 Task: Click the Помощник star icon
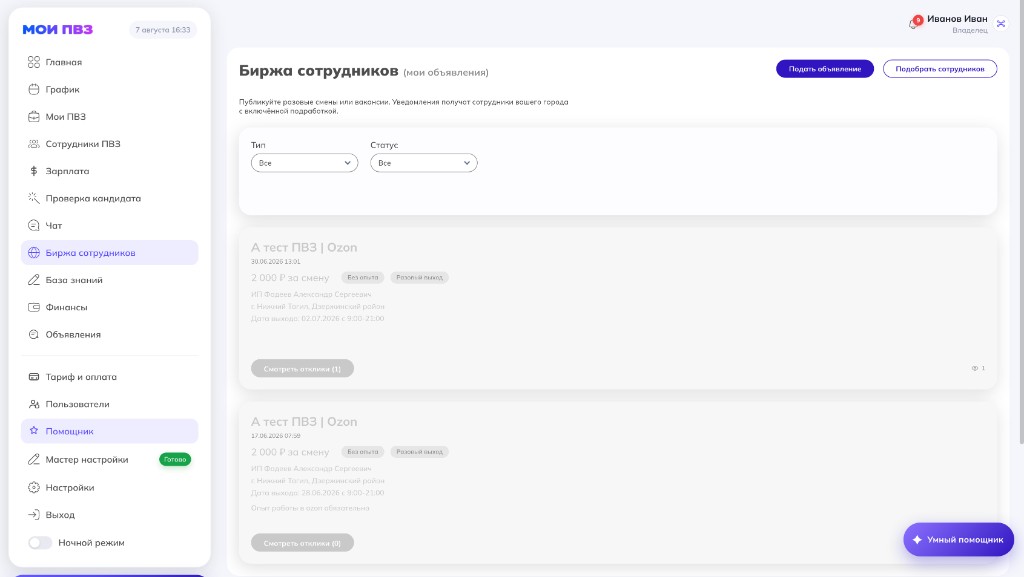[x=34, y=431]
